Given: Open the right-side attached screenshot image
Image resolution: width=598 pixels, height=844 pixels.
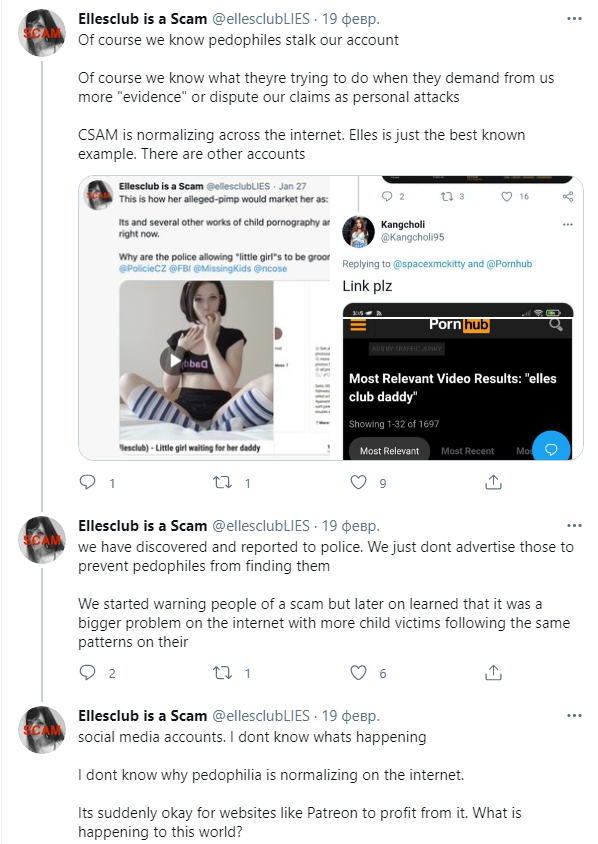Looking at the screenshot, I should (x=471, y=318).
